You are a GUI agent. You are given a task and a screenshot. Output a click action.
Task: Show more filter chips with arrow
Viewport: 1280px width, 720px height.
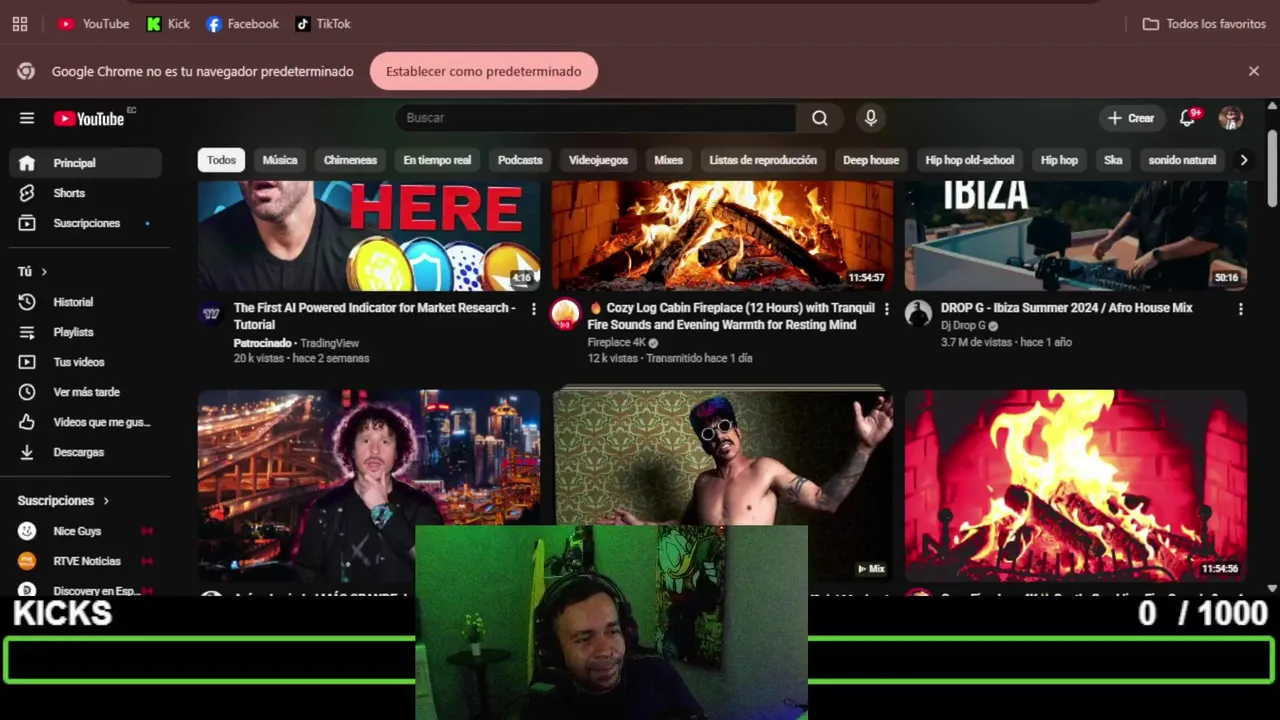click(1244, 160)
